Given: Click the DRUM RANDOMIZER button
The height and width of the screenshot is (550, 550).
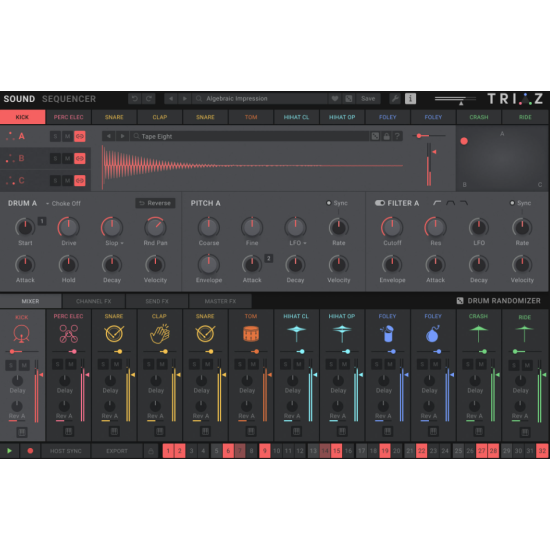Looking at the screenshot, I should pyautogui.click(x=499, y=301).
